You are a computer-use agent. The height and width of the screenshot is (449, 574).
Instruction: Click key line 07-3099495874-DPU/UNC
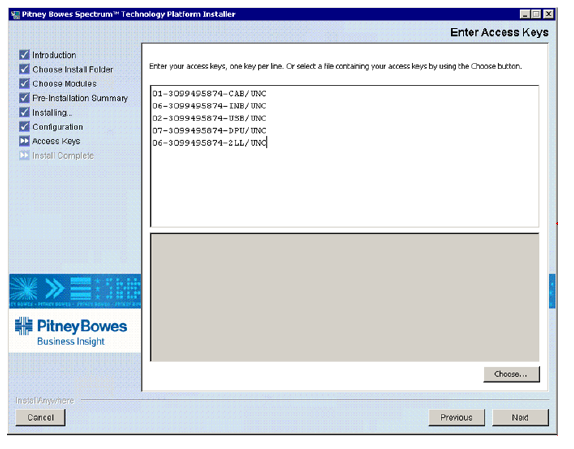[209, 131]
